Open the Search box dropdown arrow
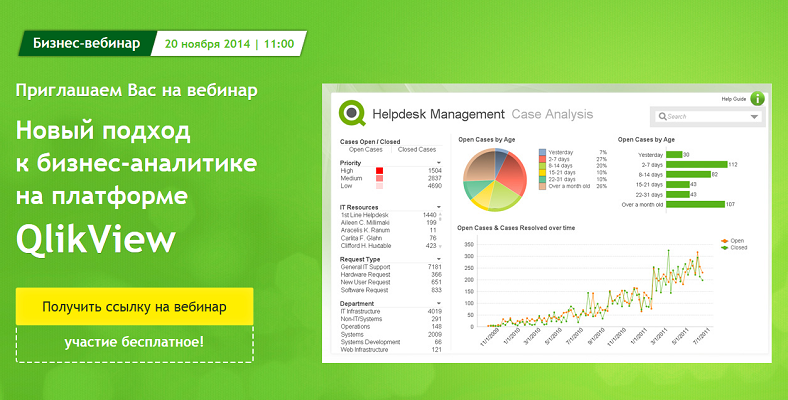 point(754,117)
